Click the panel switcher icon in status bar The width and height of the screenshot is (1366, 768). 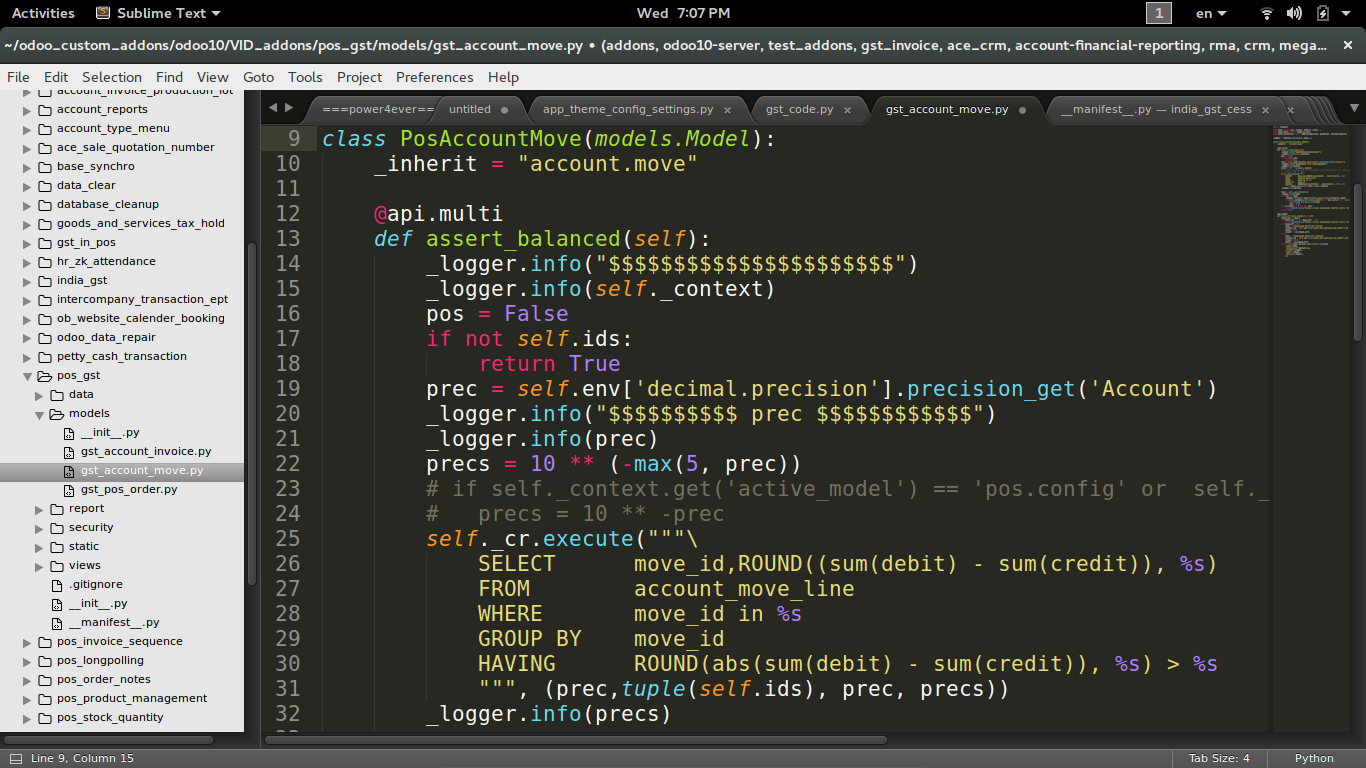coord(12,758)
